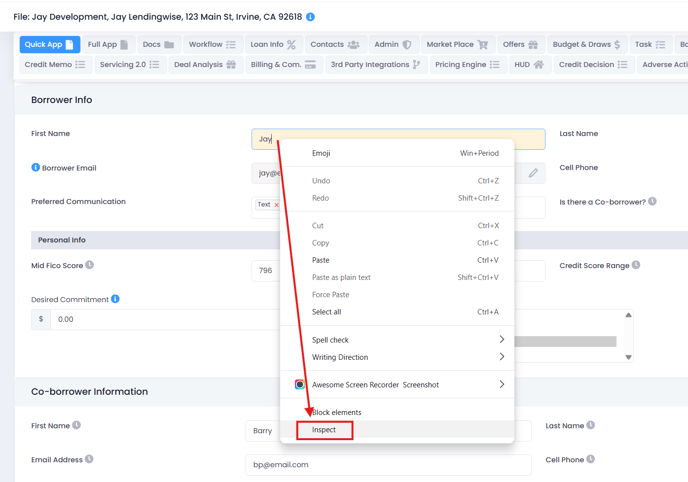This screenshot has height=482, width=688.
Task: Choose Block elements in the context menu
Action: pyautogui.click(x=397, y=412)
